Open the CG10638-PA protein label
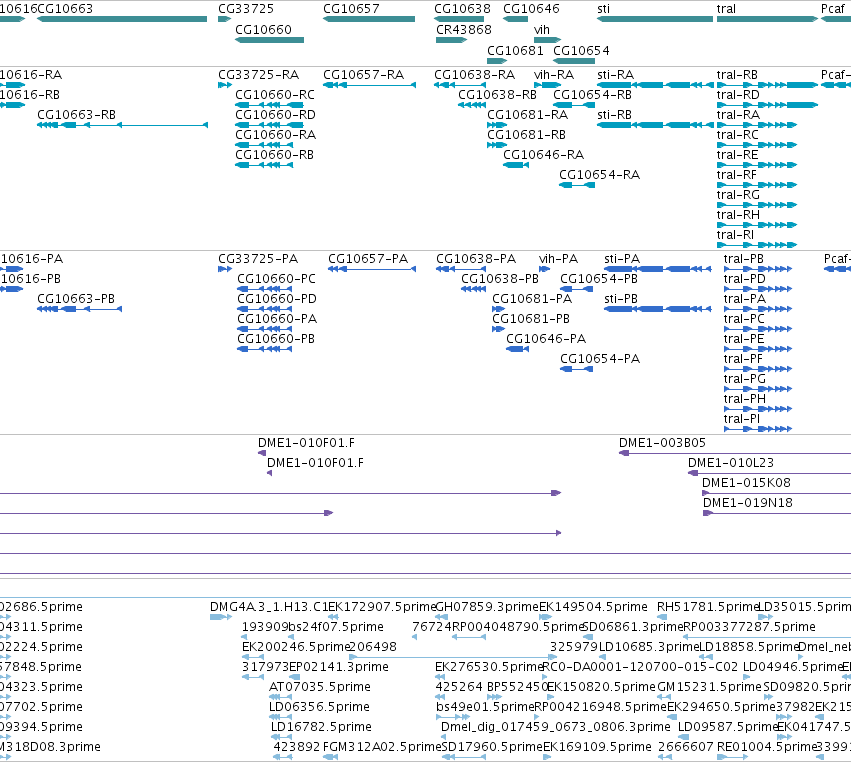Viewport: 851px width, 762px height. (476, 259)
